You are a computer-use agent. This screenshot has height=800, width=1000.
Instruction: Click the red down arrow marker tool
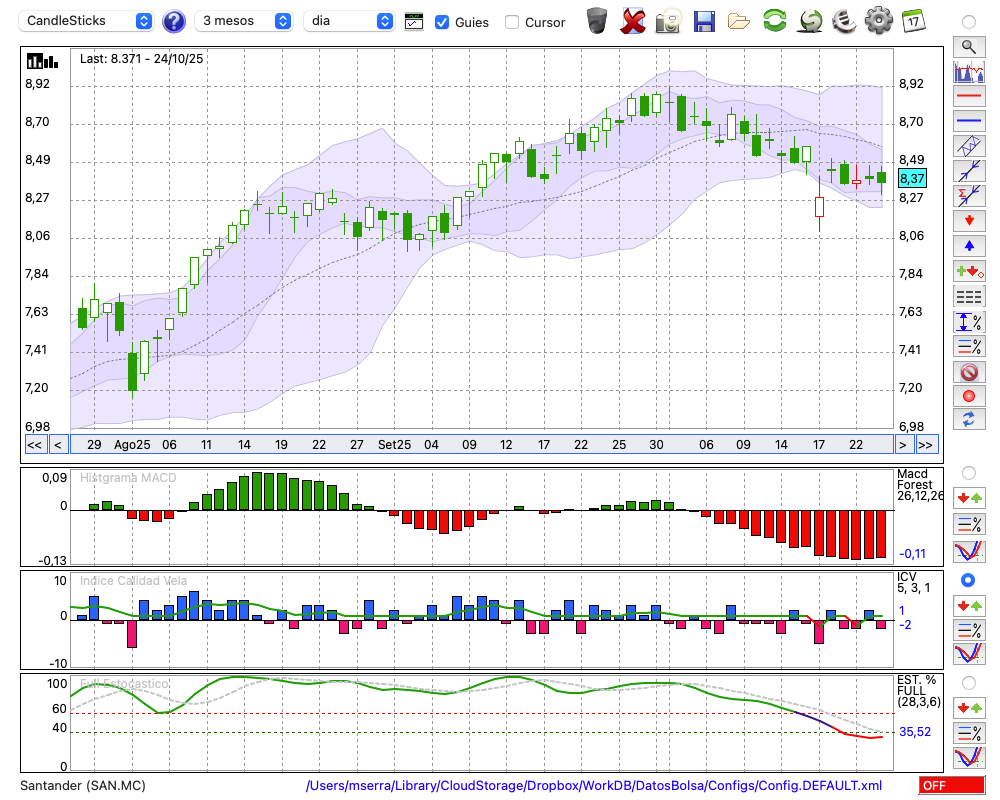coord(969,221)
